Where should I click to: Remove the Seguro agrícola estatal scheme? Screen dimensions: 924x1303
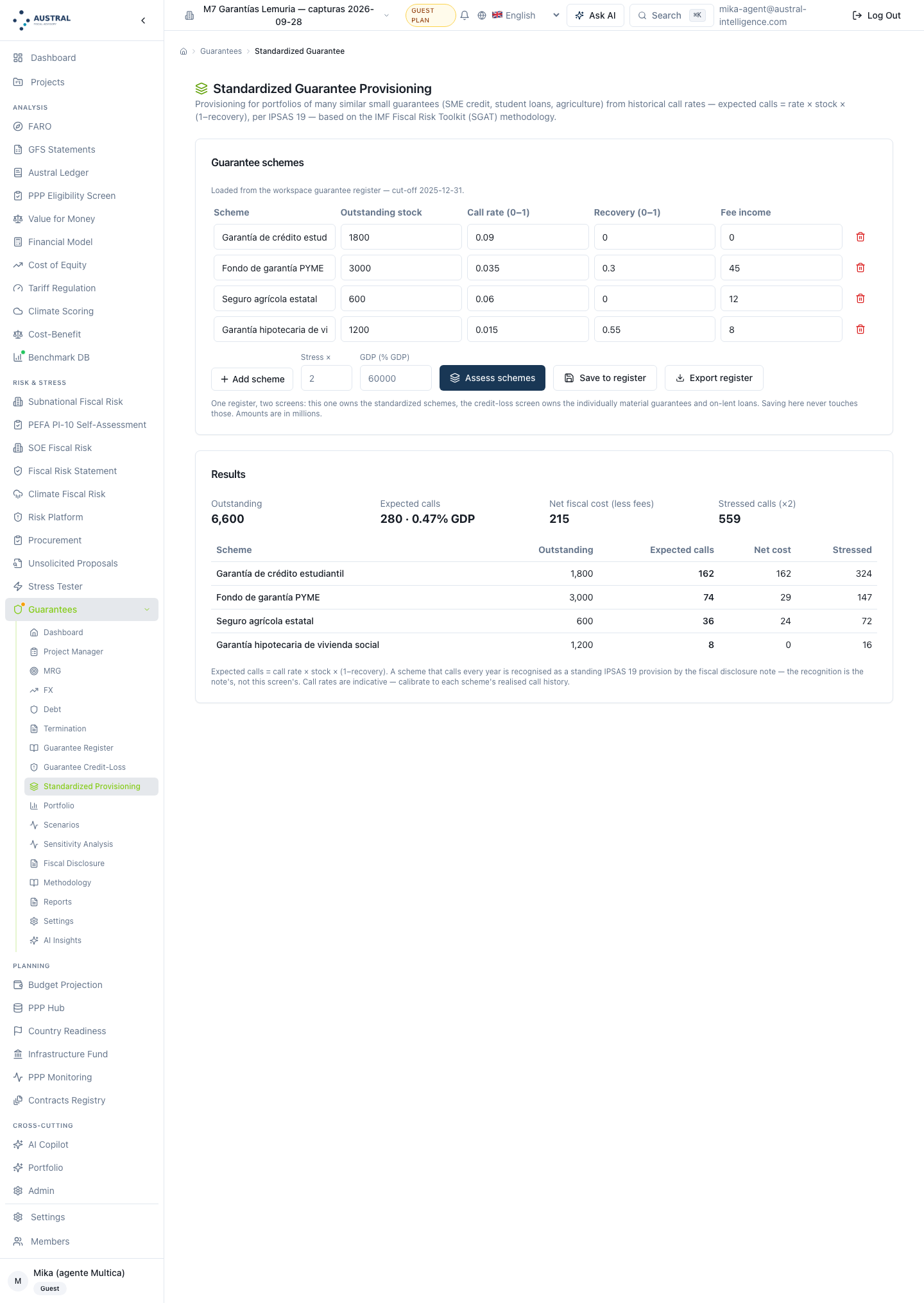(x=860, y=298)
